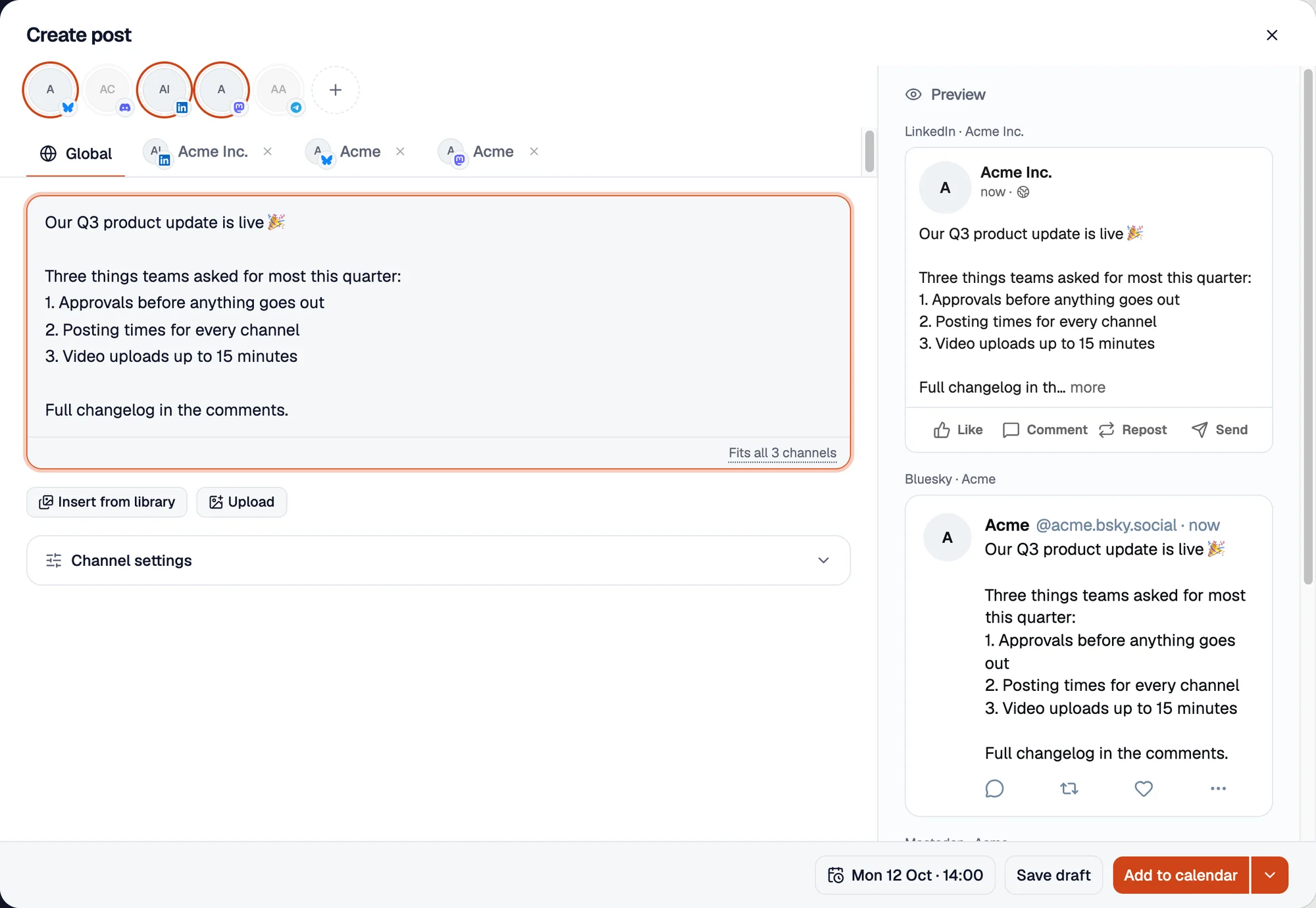Toggle the LinkedIn account avatar AI
The height and width of the screenshot is (908, 1316).
pyautogui.click(x=164, y=89)
